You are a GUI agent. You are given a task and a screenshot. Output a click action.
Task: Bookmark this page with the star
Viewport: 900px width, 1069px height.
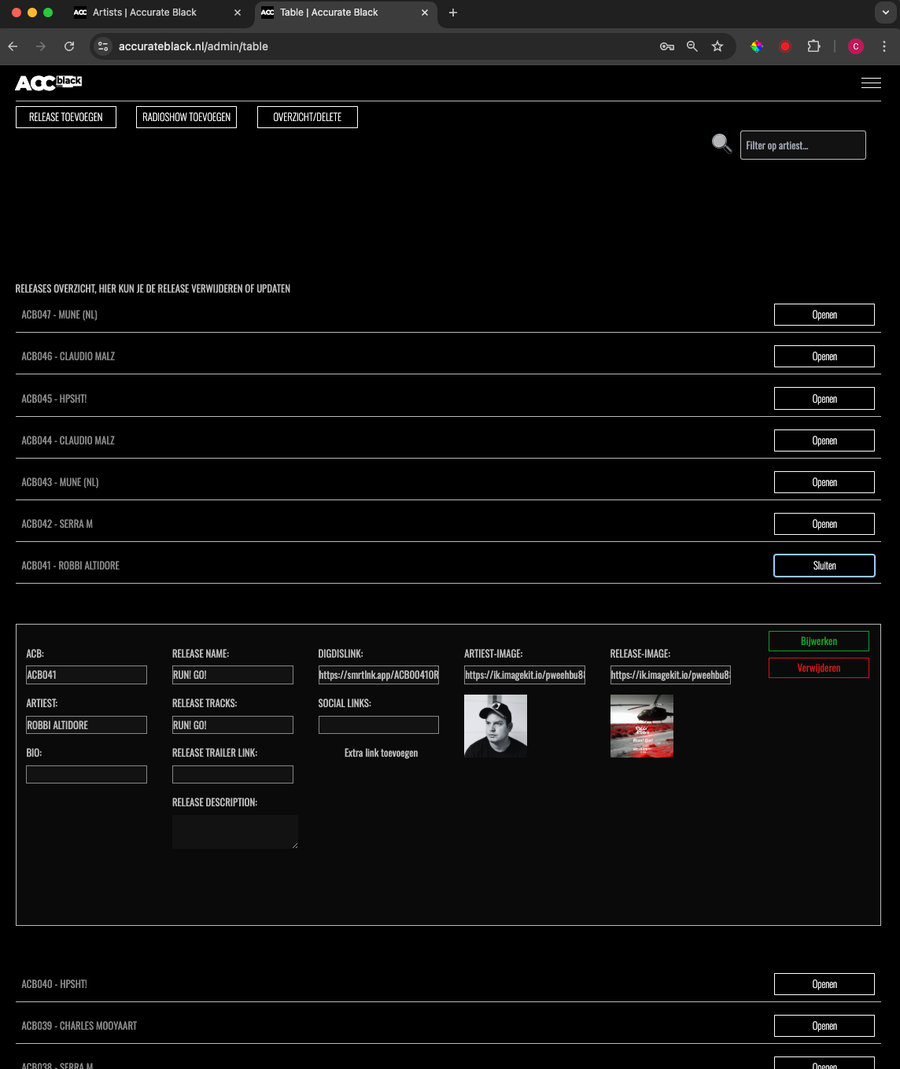coord(717,46)
